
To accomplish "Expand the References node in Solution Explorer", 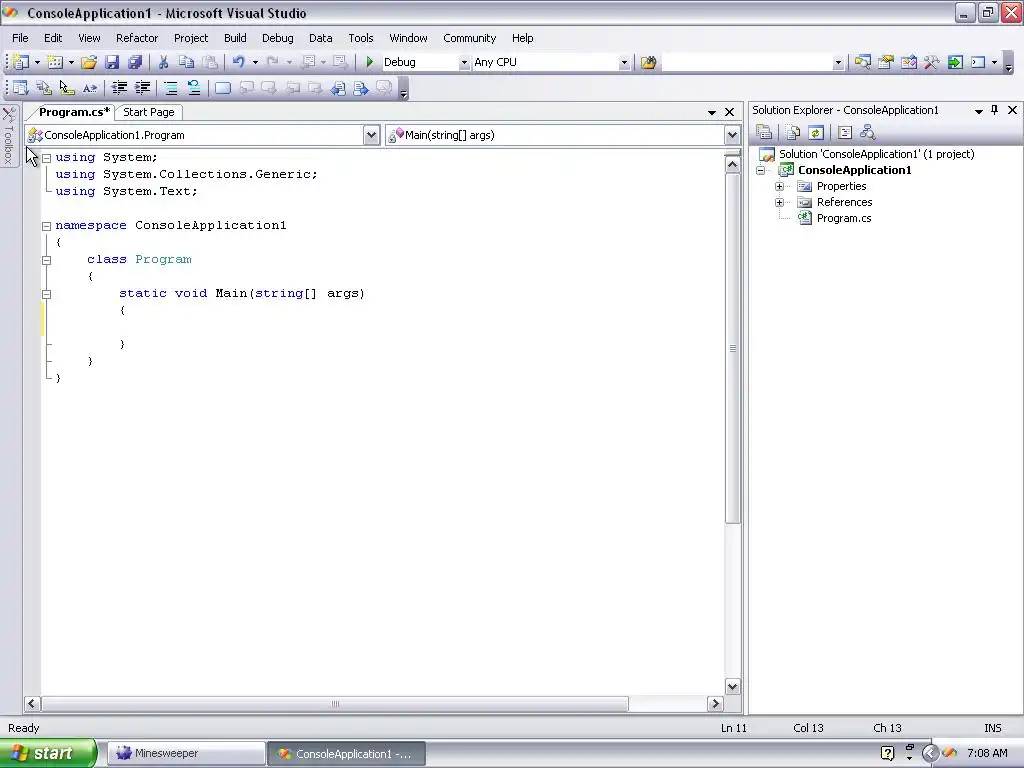I will [779, 202].
